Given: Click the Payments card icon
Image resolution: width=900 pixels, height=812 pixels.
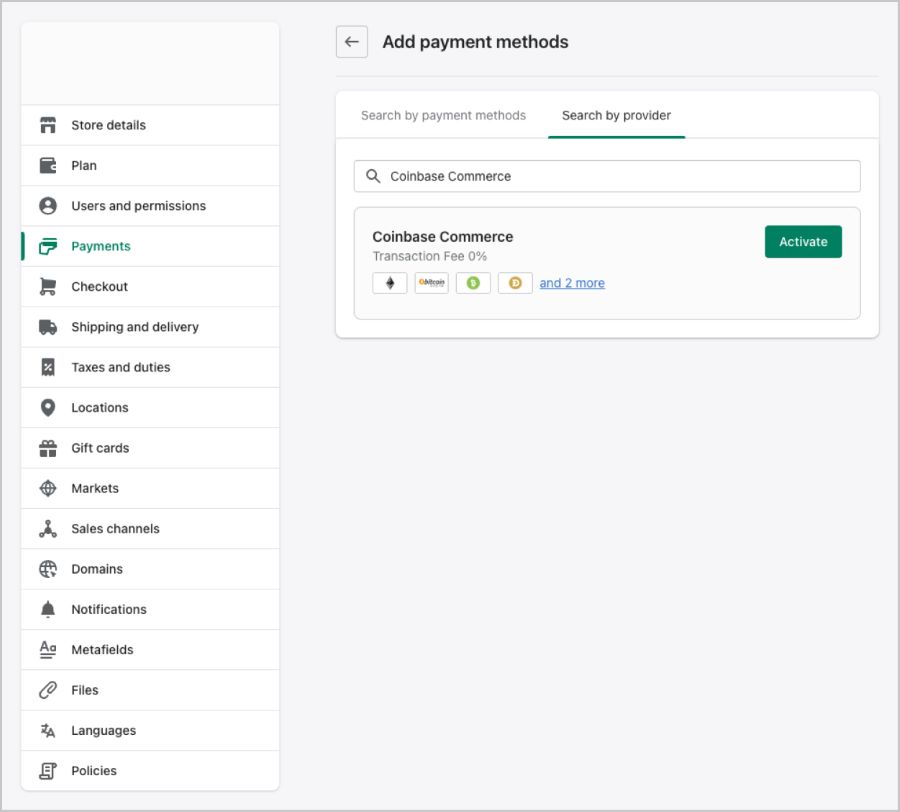Looking at the screenshot, I should [x=48, y=246].
